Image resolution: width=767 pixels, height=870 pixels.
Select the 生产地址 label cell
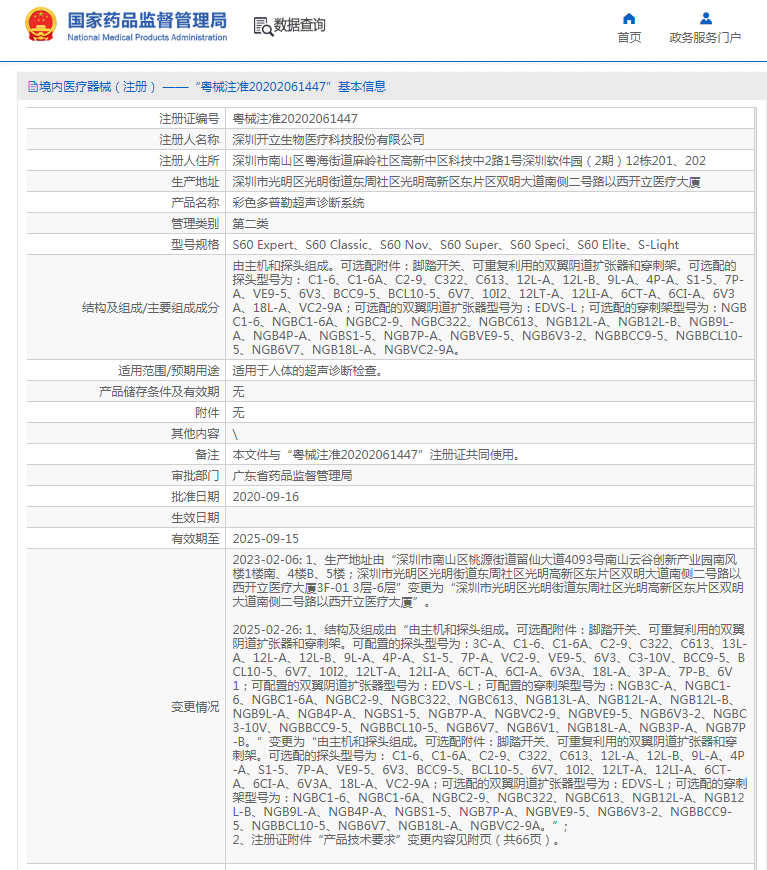pos(126,182)
